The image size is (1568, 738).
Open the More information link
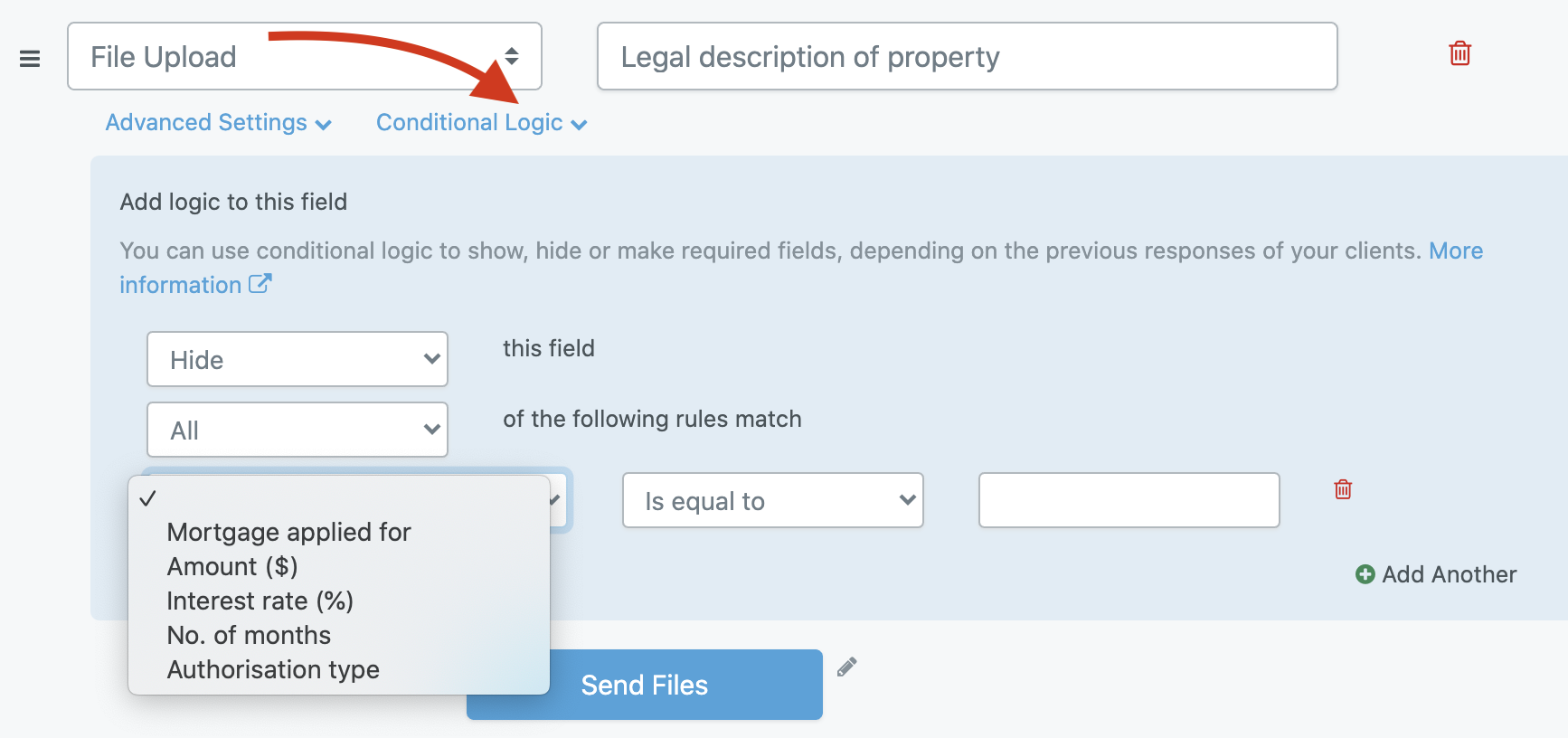[x=1456, y=251]
